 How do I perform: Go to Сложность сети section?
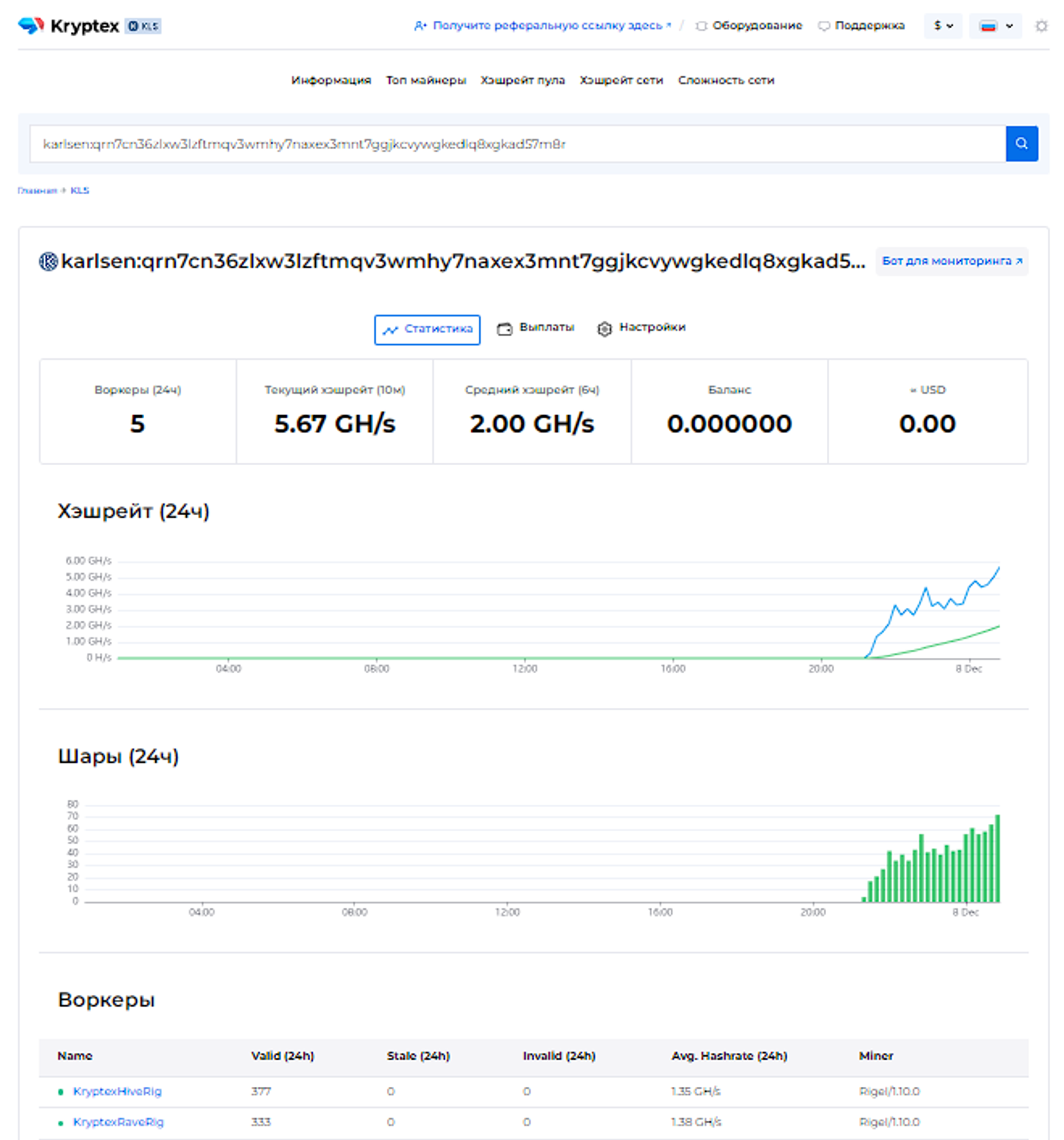[x=726, y=80]
